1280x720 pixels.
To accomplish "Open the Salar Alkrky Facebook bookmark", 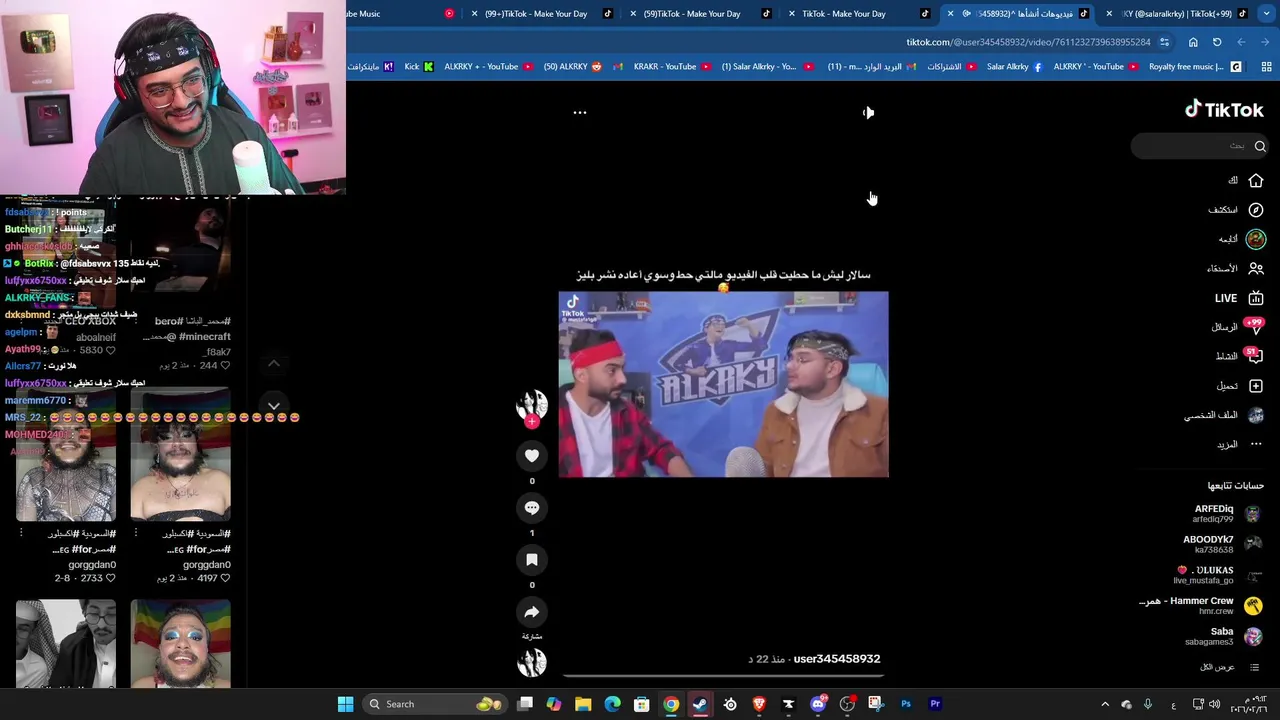I will point(1014,67).
